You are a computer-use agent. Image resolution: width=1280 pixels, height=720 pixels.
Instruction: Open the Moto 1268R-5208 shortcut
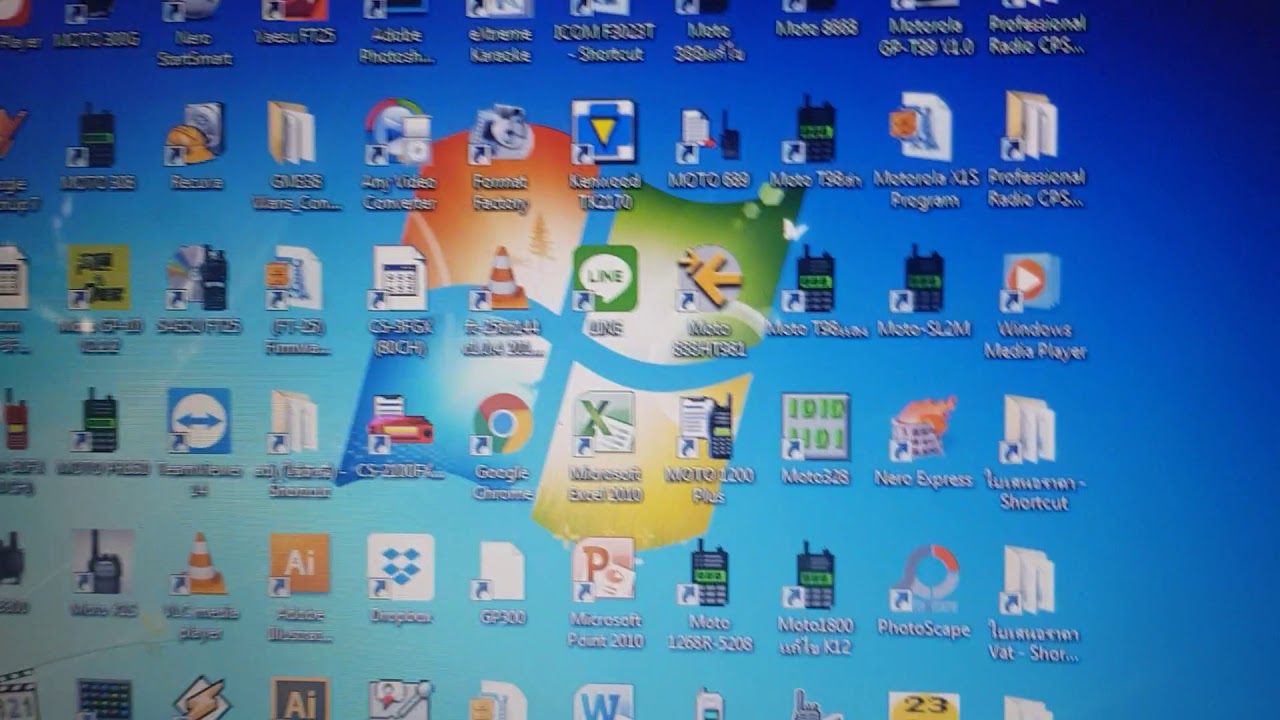pyautogui.click(x=708, y=574)
